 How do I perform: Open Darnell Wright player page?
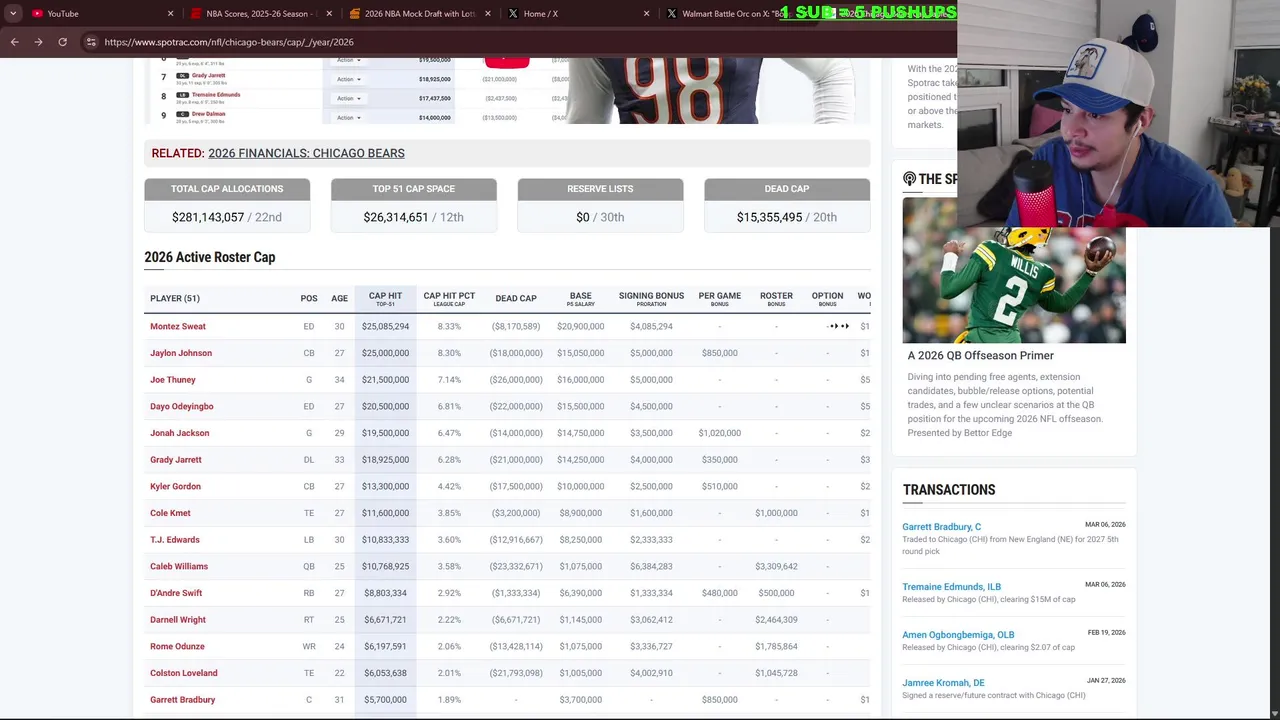[x=178, y=620]
